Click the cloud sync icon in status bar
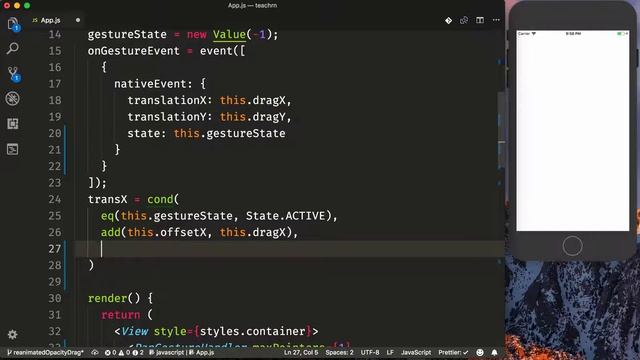This screenshot has height=360, width=640. 95,352
